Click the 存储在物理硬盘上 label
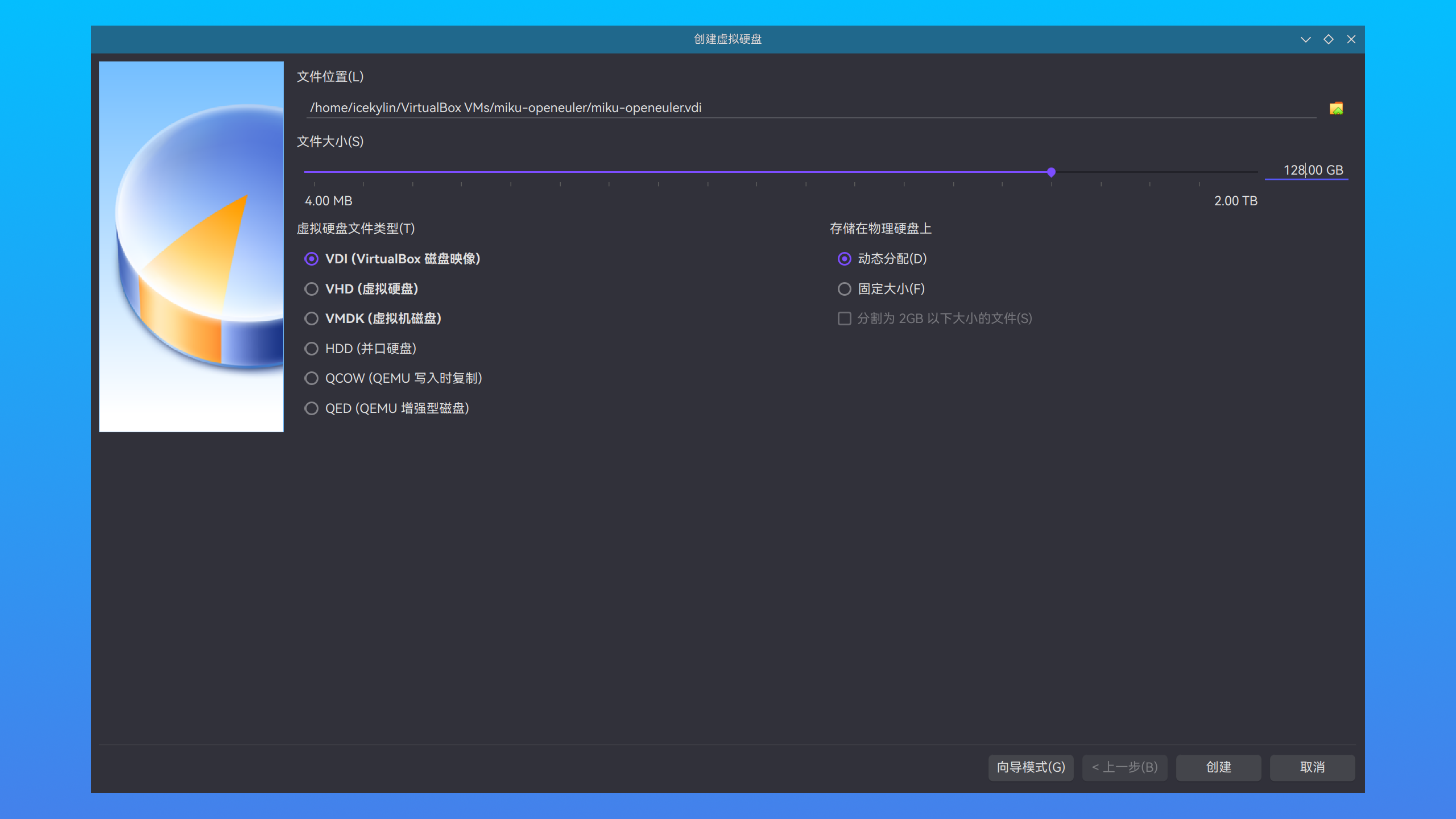Viewport: 1456px width, 819px height. pyautogui.click(x=880, y=229)
